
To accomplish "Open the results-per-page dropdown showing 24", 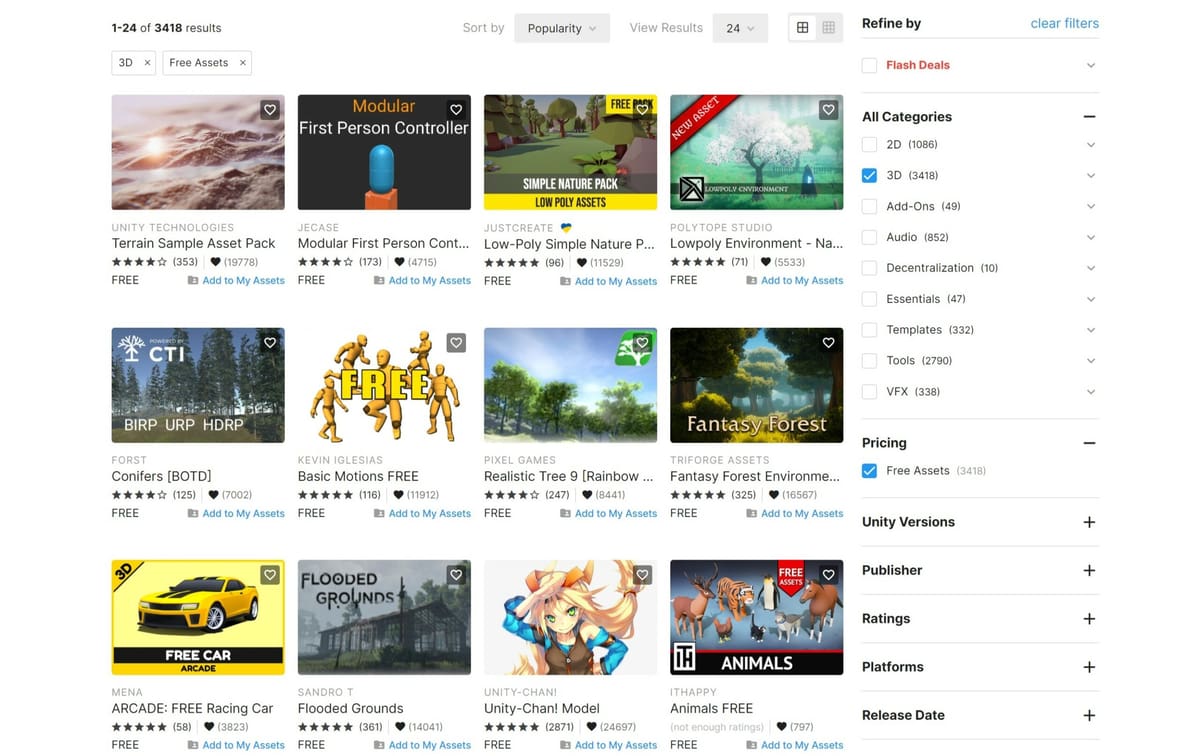I will tap(740, 27).
